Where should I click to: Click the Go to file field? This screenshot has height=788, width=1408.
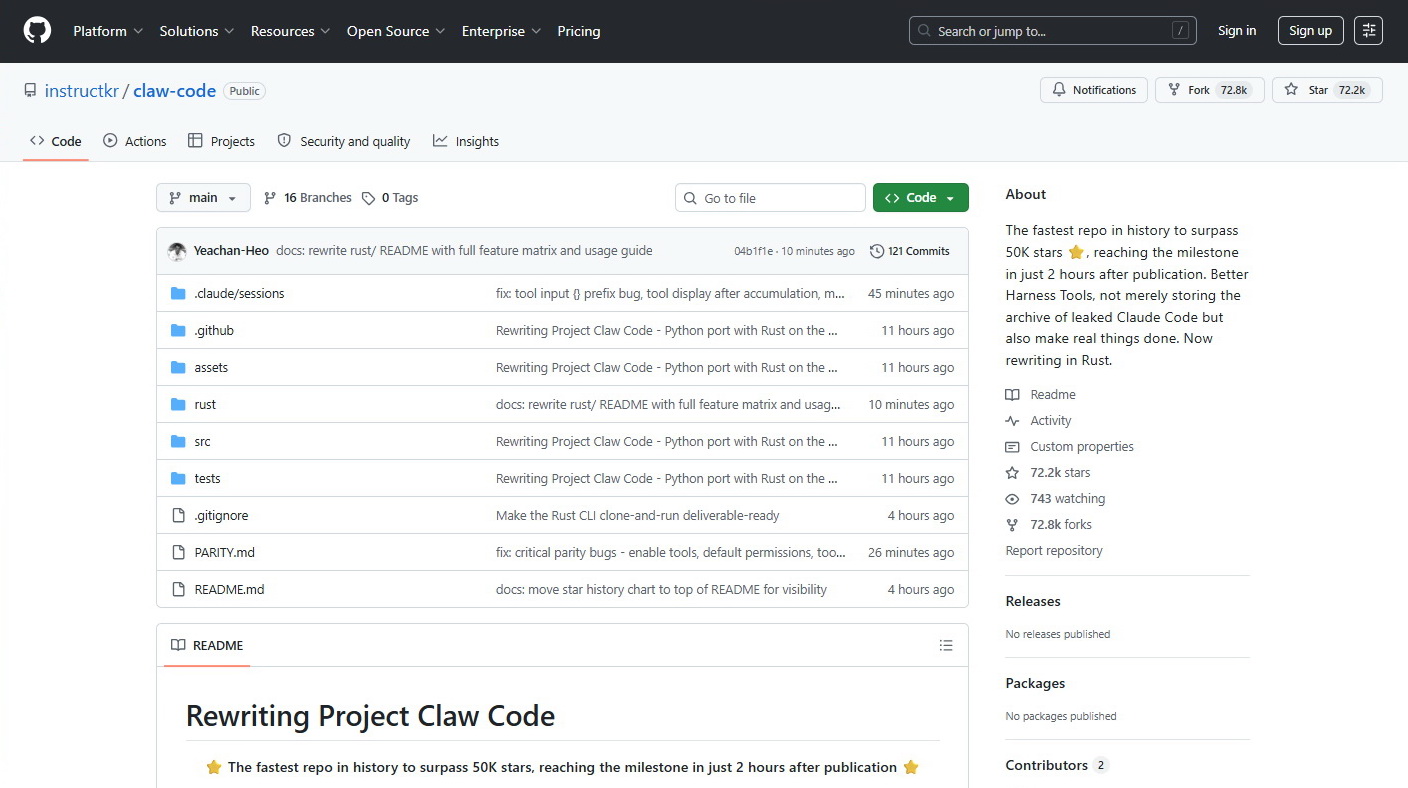pos(770,198)
